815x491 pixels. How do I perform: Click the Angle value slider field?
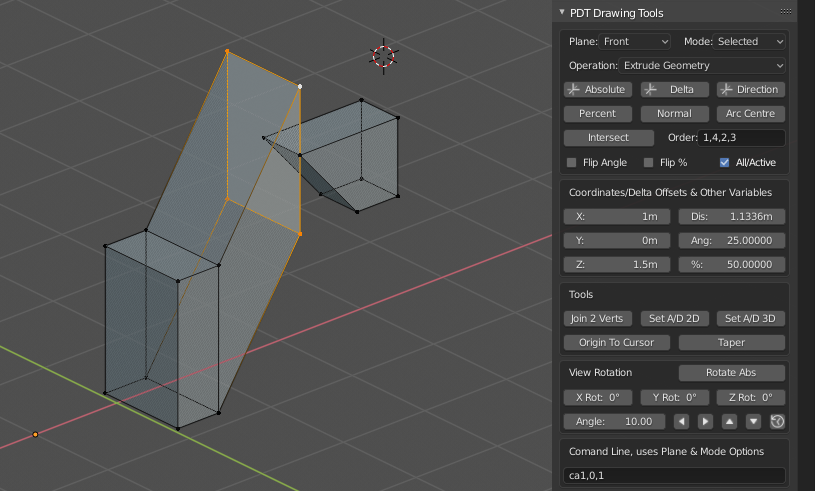pyautogui.click(x=614, y=421)
